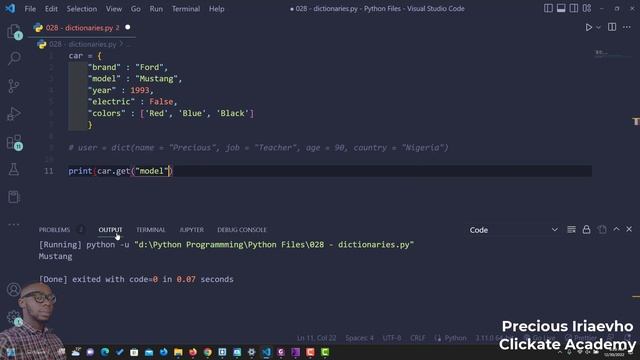Show additional views ellipsis in activity bar
Image resolution: width=640 pixels, height=360 pixels.
(x=13, y=224)
